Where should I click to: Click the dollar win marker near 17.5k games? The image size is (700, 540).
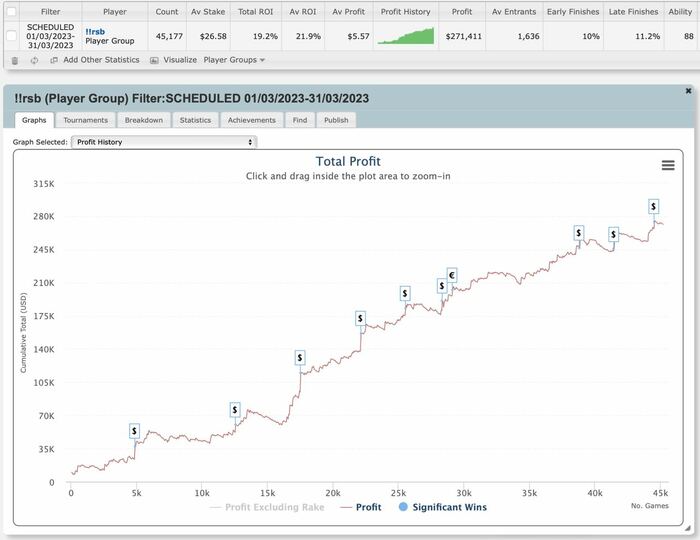(x=300, y=357)
